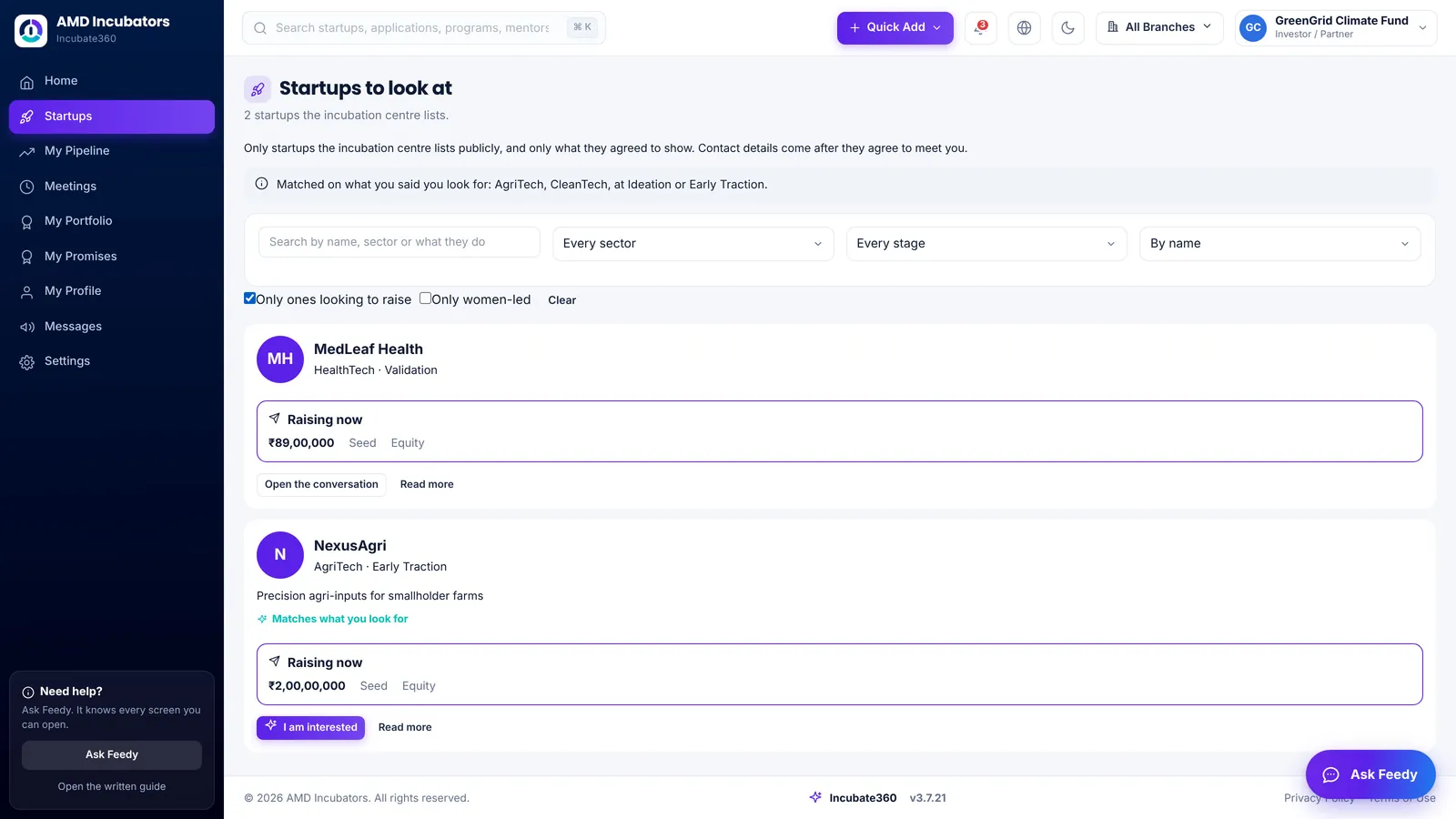Clear the applied filters

pos(561,300)
